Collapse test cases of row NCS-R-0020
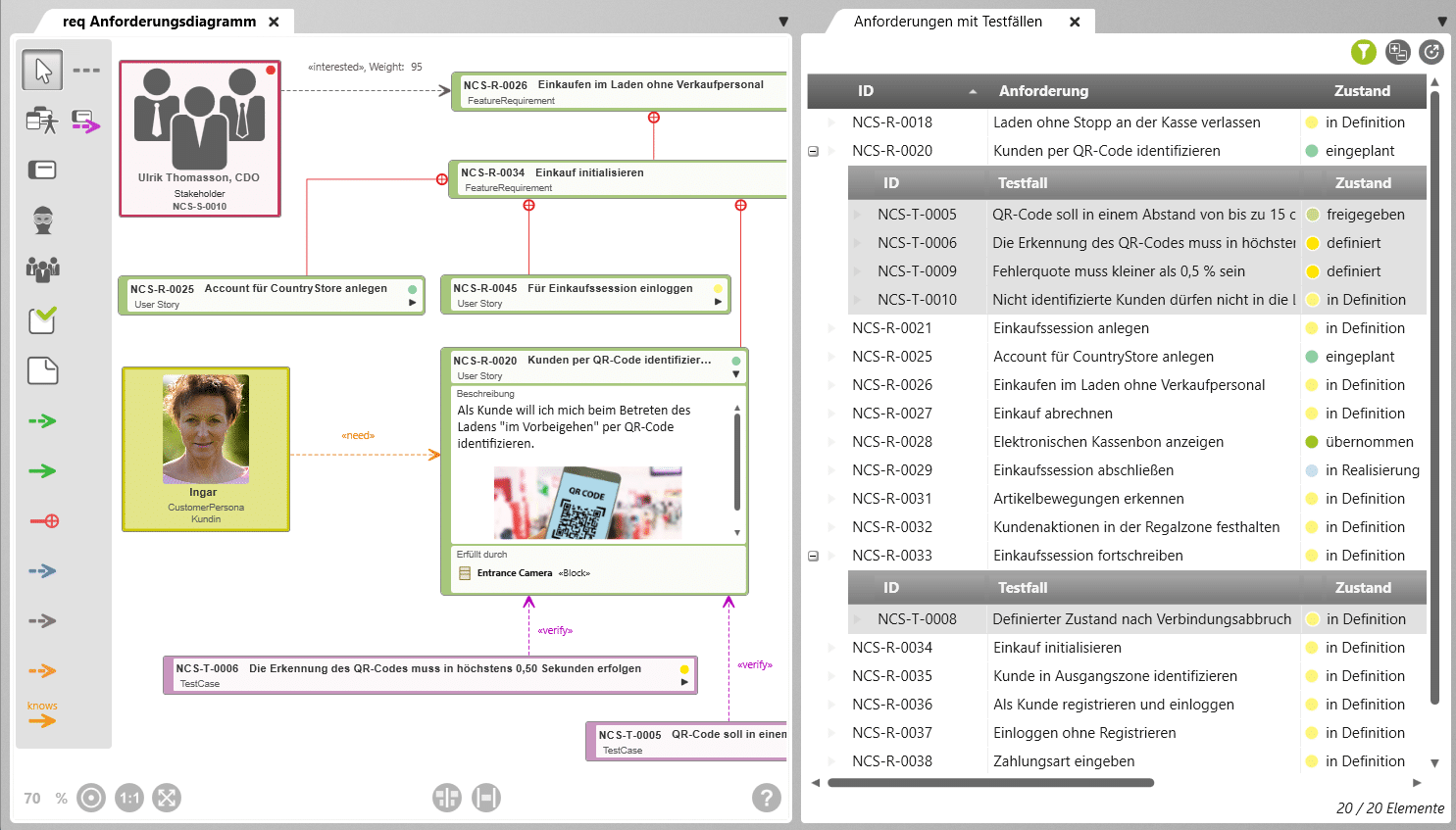 pos(813,151)
